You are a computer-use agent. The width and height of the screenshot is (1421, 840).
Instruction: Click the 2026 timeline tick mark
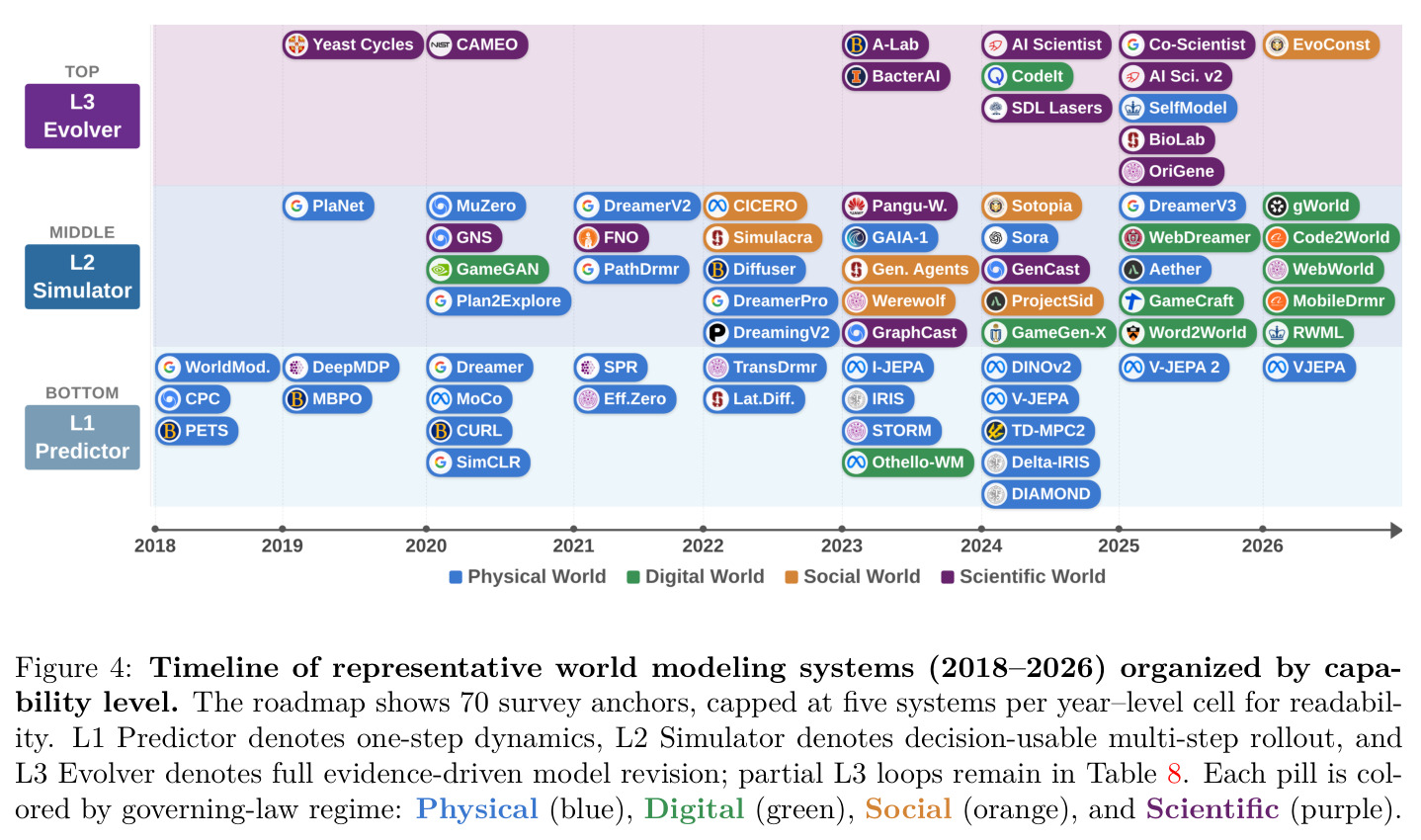point(1263,530)
